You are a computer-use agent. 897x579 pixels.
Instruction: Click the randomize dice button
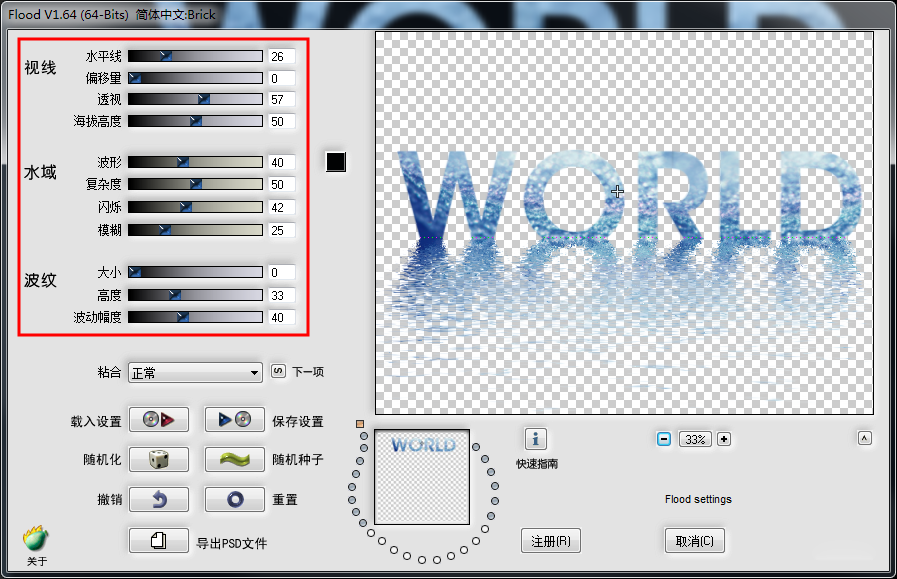(x=158, y=459)
